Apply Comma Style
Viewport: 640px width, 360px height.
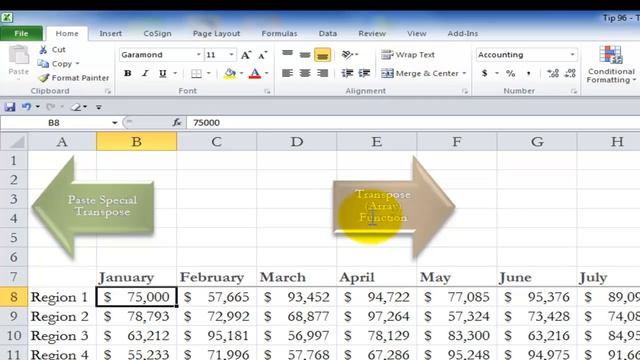click(x=529, y=73)
